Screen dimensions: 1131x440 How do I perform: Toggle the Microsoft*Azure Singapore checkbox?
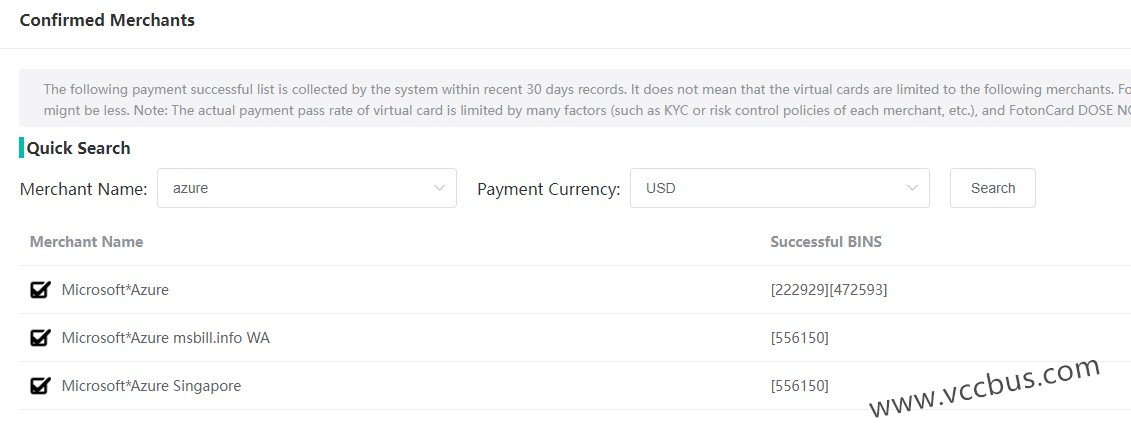pyautogui.click(x=40, y=386)
